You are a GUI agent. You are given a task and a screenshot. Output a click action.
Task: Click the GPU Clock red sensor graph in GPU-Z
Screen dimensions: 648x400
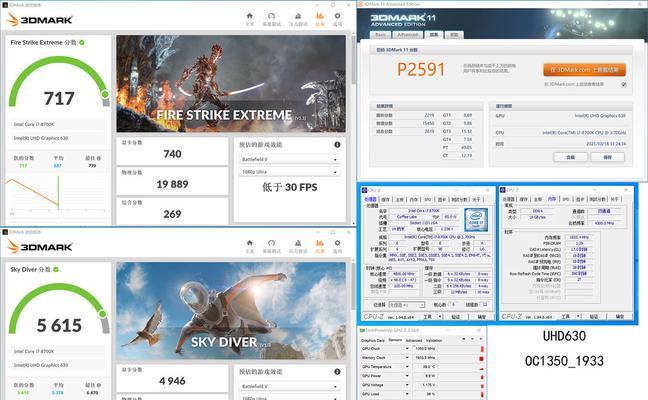(481, 349)
